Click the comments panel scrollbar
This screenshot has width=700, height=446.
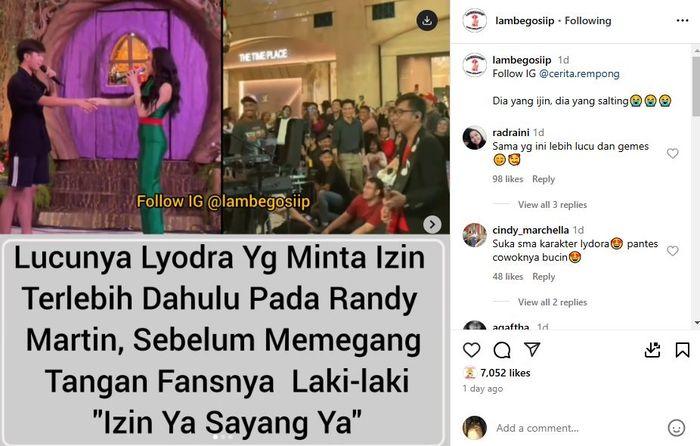click(x=696, y=85)
